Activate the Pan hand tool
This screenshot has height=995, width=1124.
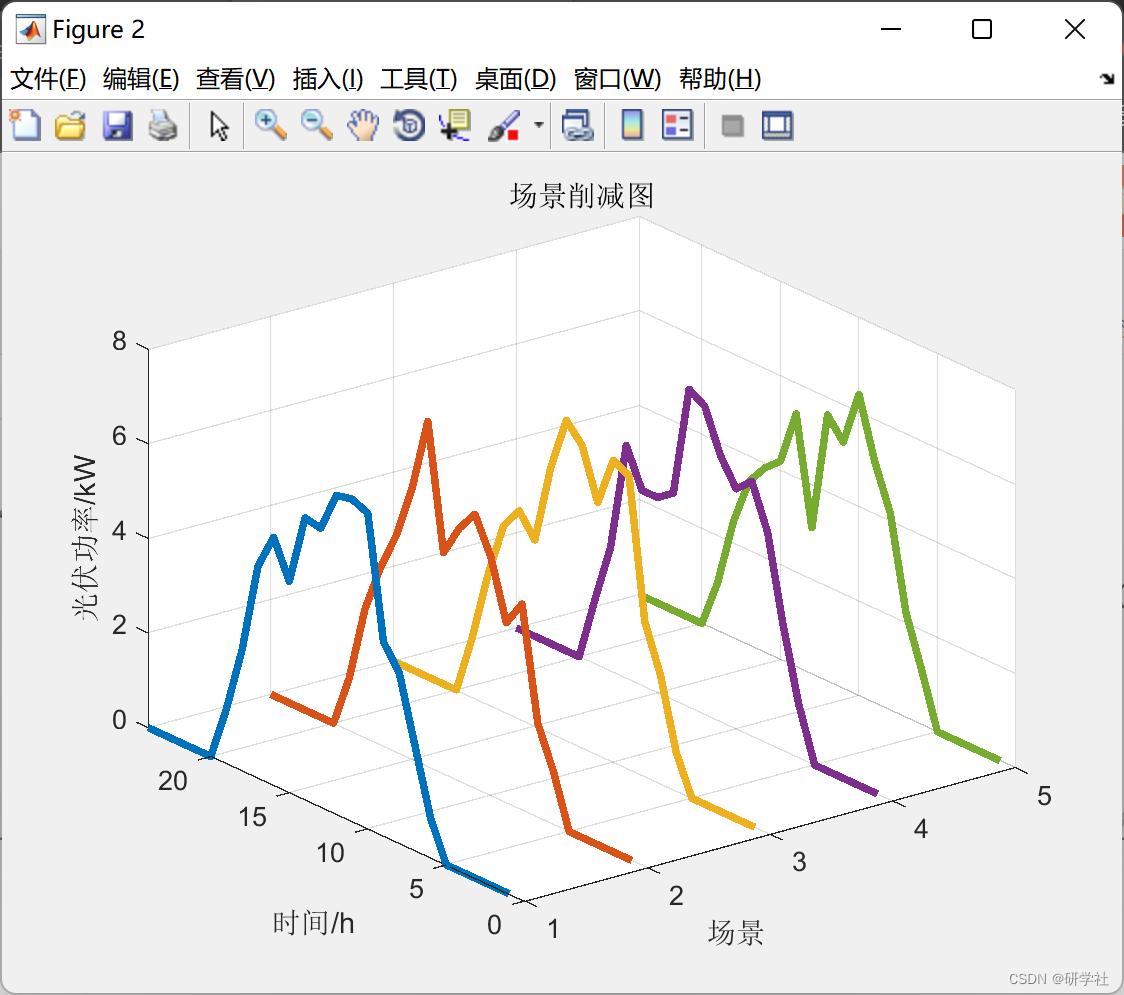(363, 125)
